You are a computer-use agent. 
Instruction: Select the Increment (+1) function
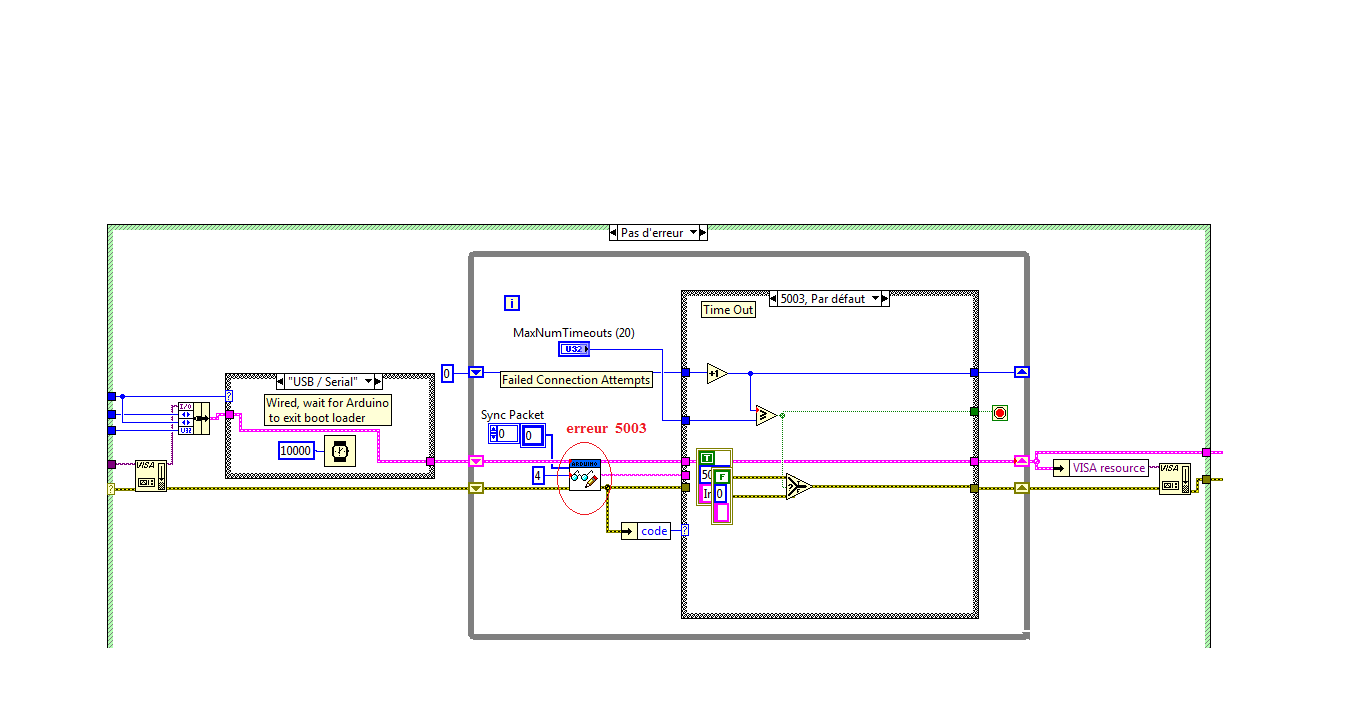click(717, 373)
